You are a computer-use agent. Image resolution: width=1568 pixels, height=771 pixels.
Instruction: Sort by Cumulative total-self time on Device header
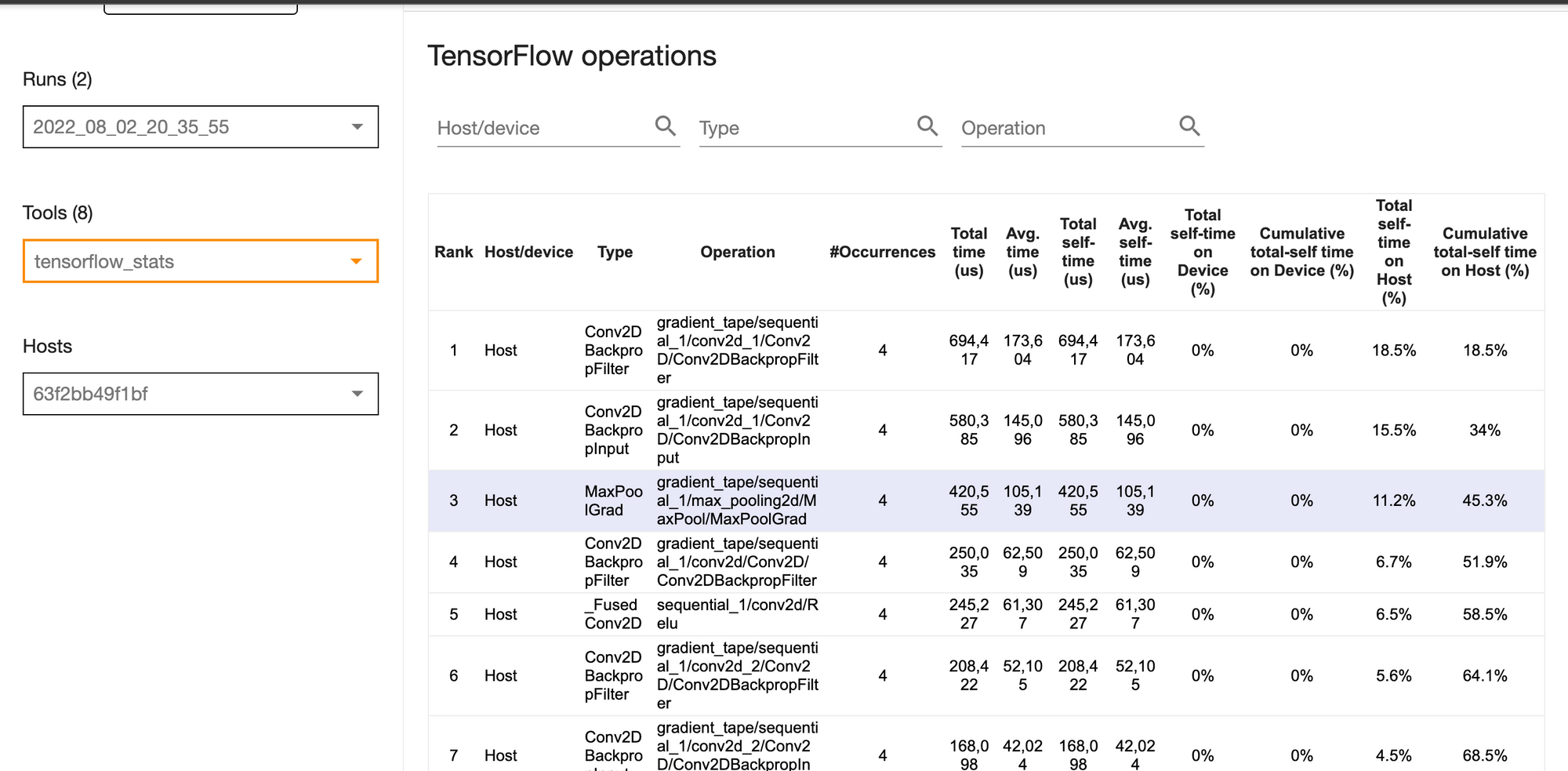pos(1301,252)
